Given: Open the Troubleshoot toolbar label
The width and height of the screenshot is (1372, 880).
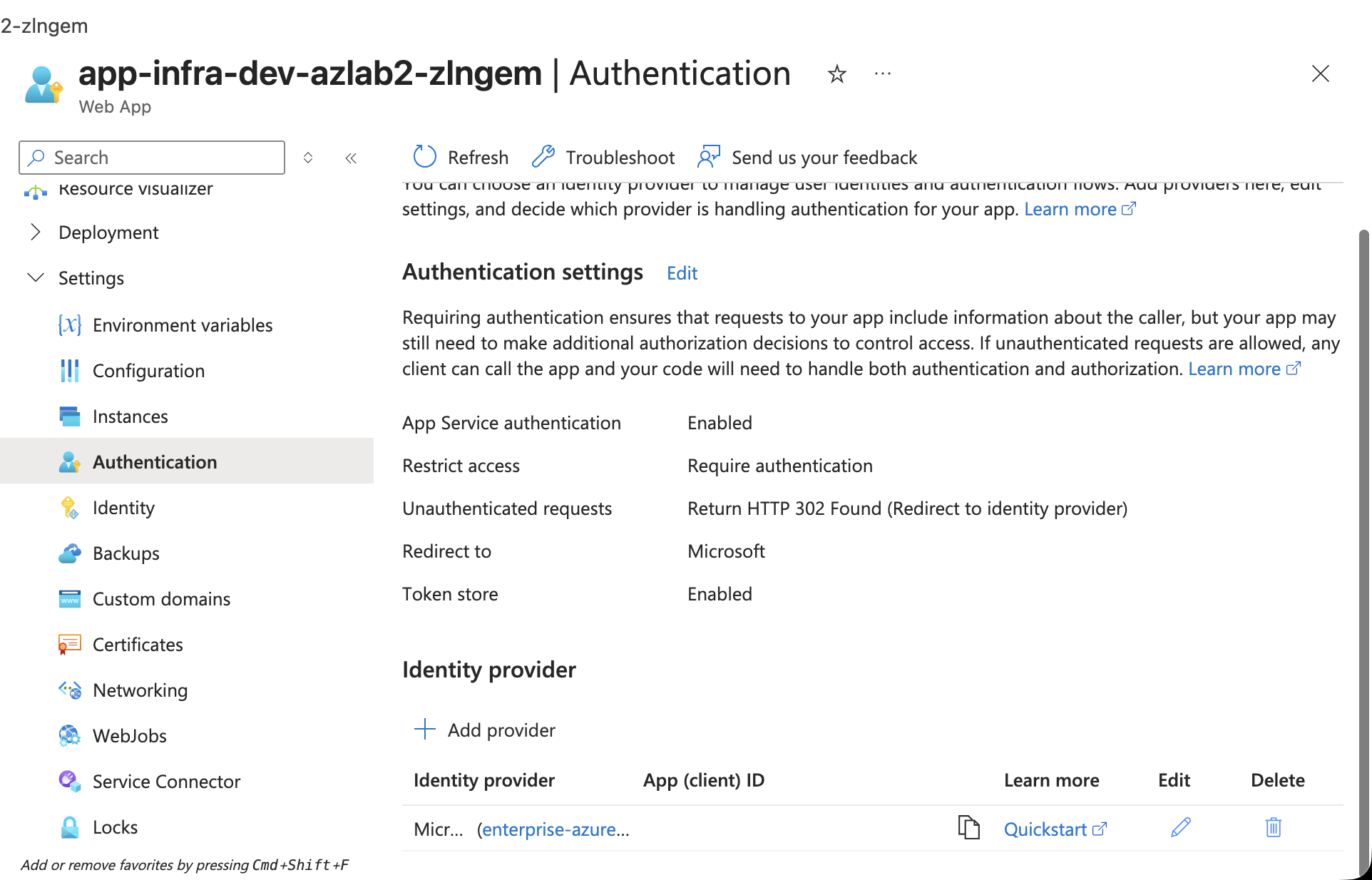Looking at the screenshot, I should (x=620, y=158).
